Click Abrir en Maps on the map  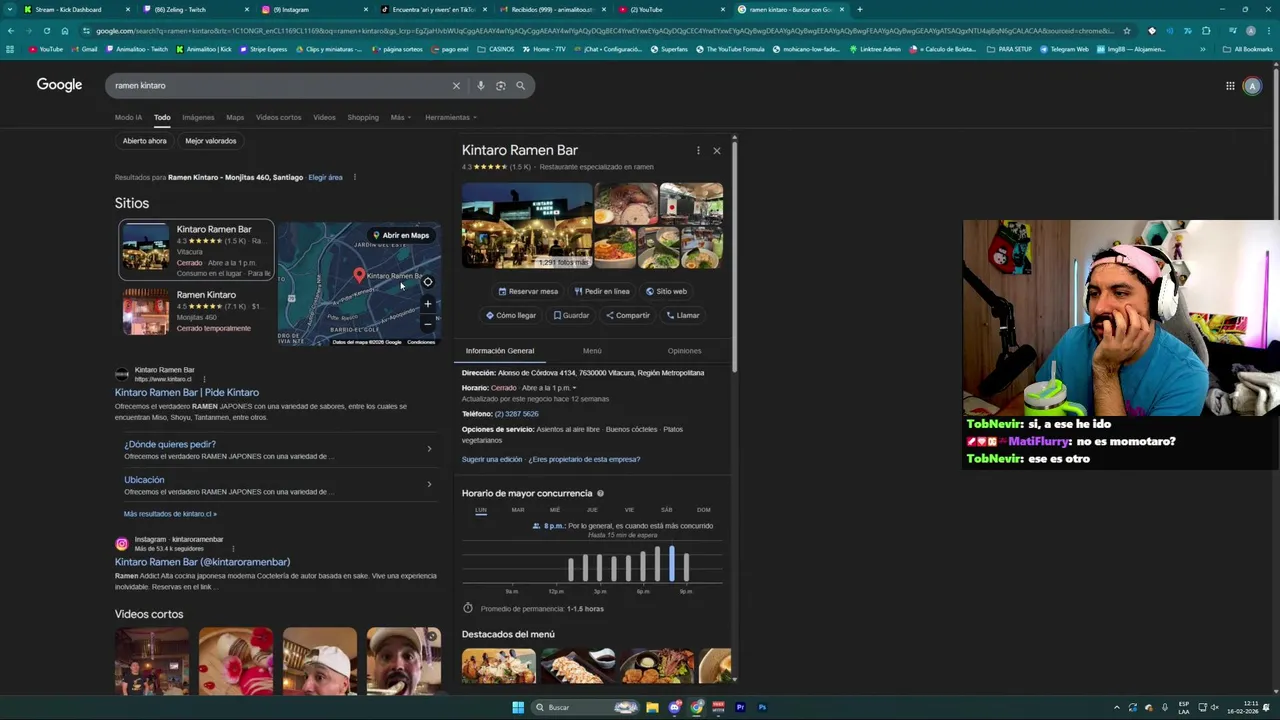point(400,236)
